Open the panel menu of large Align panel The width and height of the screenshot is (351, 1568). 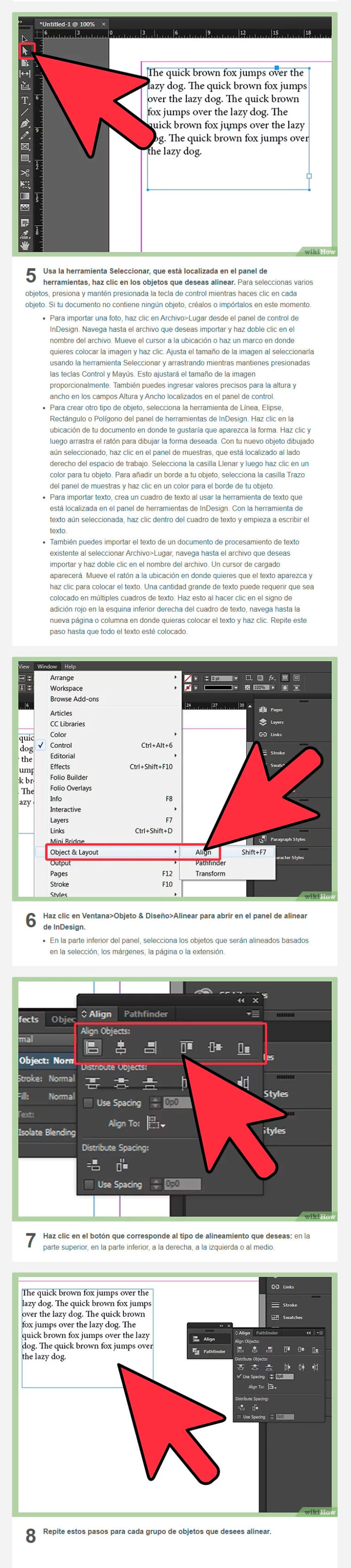(x=253, y=1014)
